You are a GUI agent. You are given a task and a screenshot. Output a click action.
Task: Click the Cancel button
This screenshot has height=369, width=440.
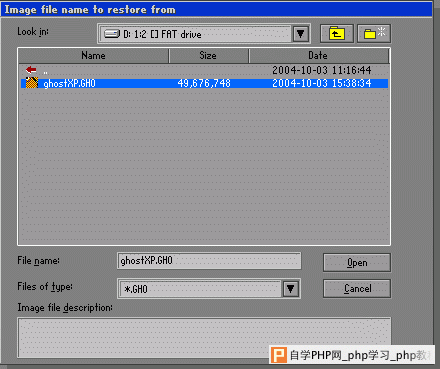pyautogui.click(x=357, y=289)
